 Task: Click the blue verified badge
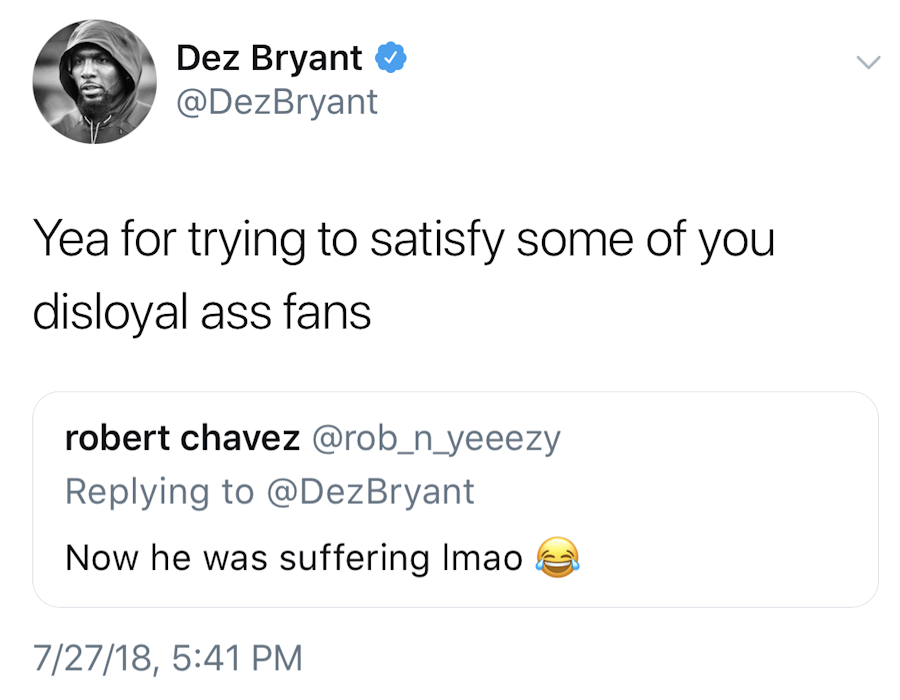click(x=390, y=60)
